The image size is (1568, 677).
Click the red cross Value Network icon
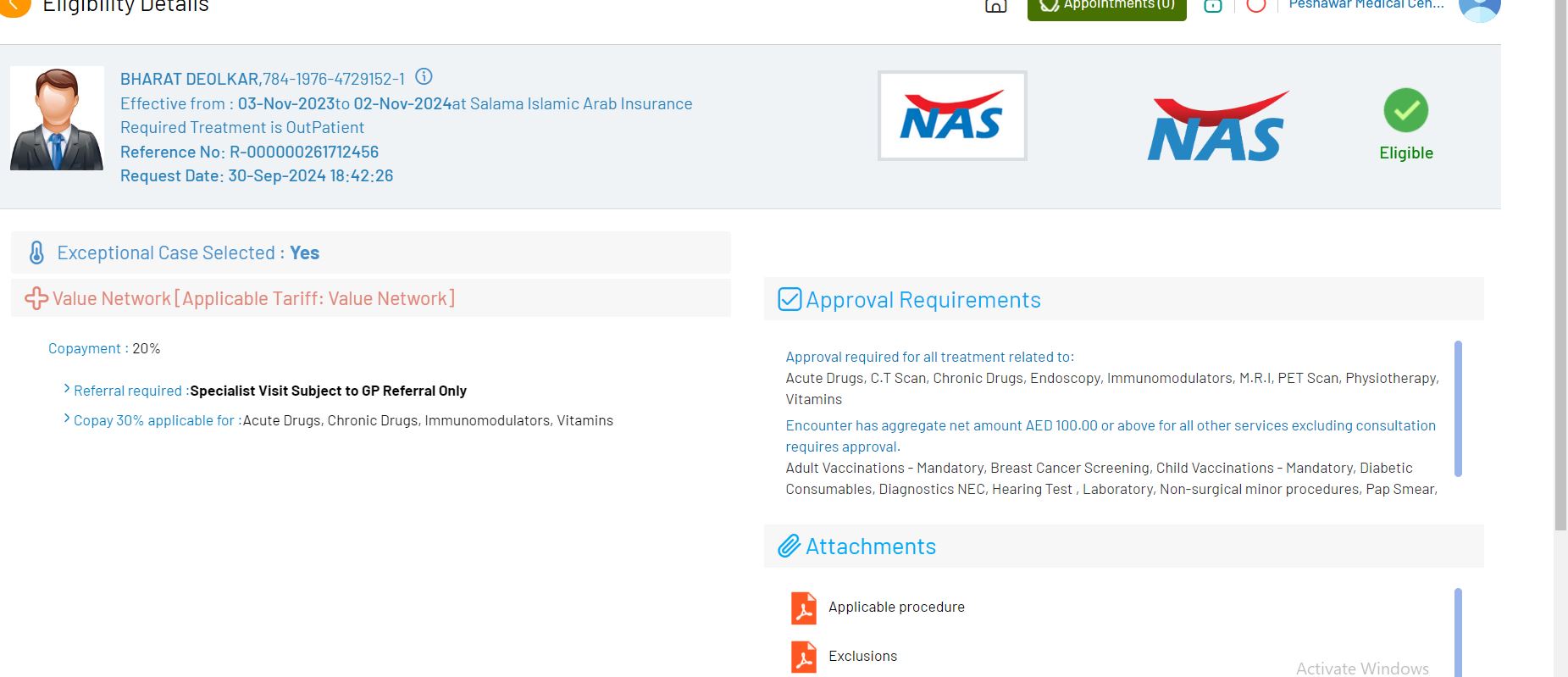[36, 298]
